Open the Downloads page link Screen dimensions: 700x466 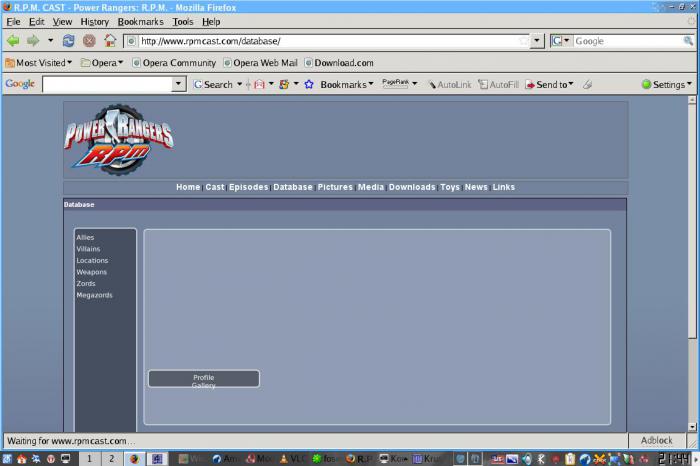click(412, 187)
